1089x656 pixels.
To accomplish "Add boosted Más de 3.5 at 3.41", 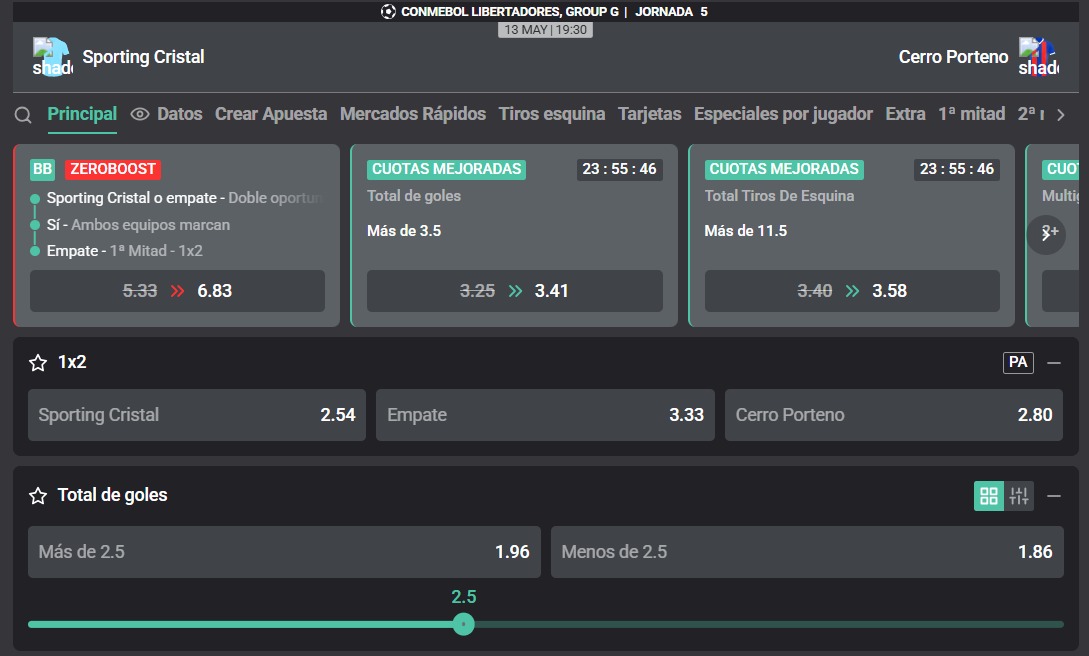I will [x=515, y=291].
